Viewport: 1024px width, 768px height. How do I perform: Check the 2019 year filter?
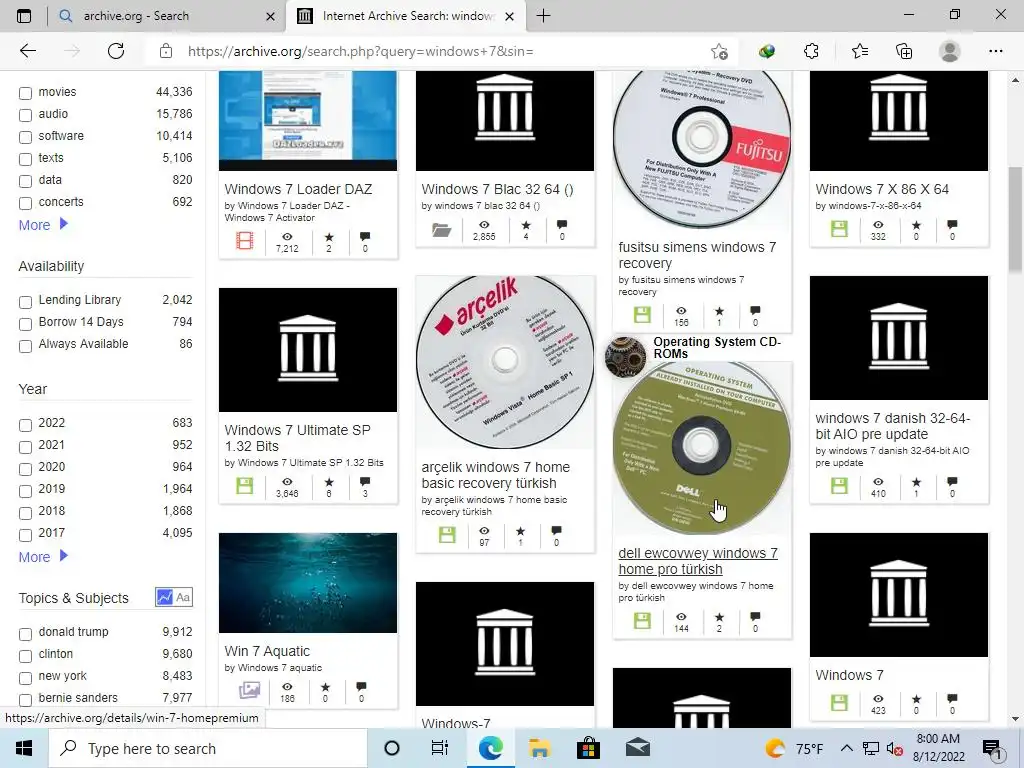(25, 490)
